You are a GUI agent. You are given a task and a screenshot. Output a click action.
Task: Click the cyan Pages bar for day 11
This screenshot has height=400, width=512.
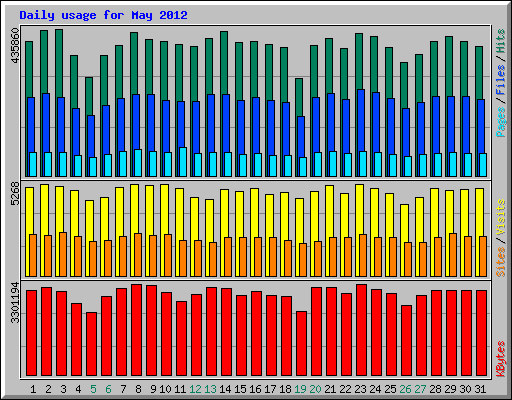183,162
